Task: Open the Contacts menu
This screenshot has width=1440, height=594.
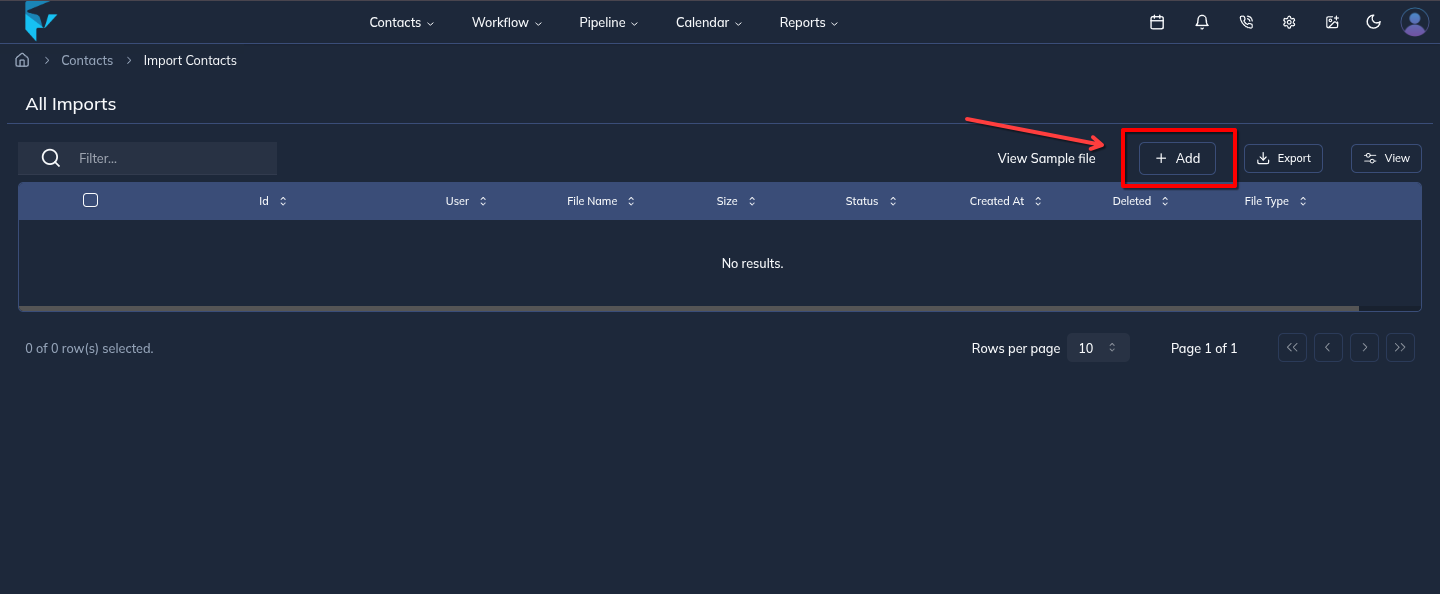Action: tap(399, 21)
